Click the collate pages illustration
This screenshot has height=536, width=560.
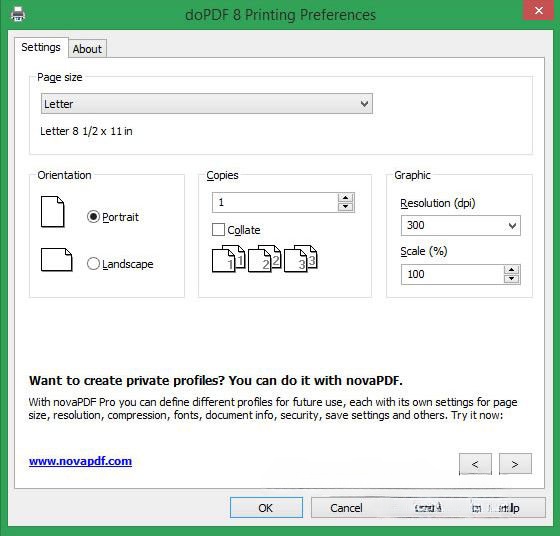click(264, 259)
